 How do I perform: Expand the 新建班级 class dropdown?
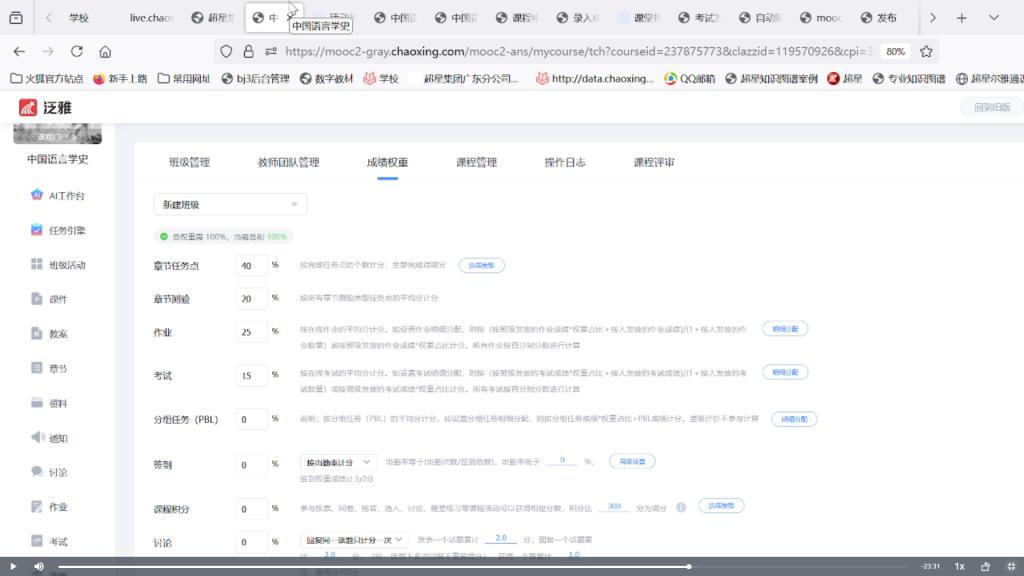[230, 204]
